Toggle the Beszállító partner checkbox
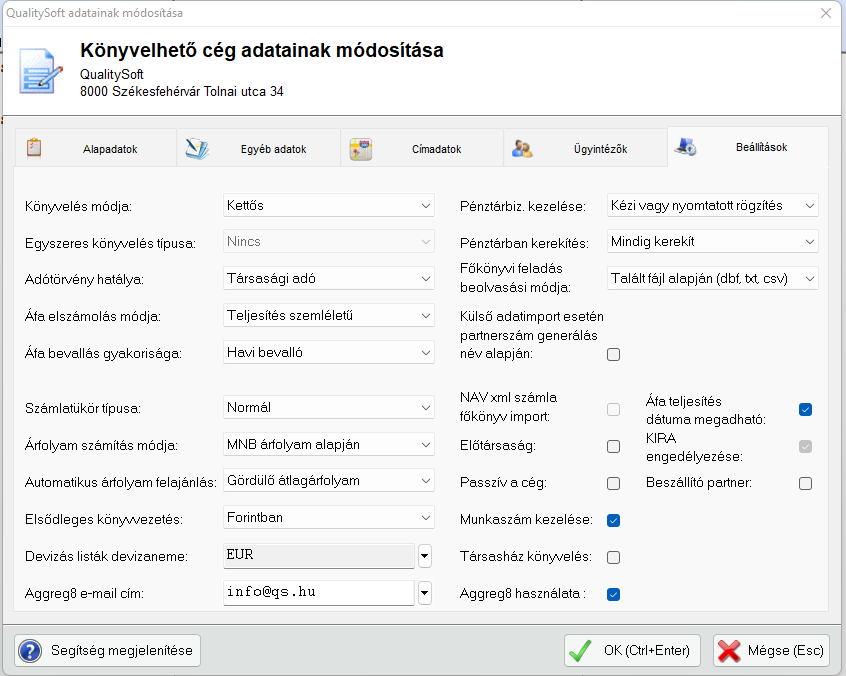The image size is (846, 676). pyautogui.click(x=805, y=483)
